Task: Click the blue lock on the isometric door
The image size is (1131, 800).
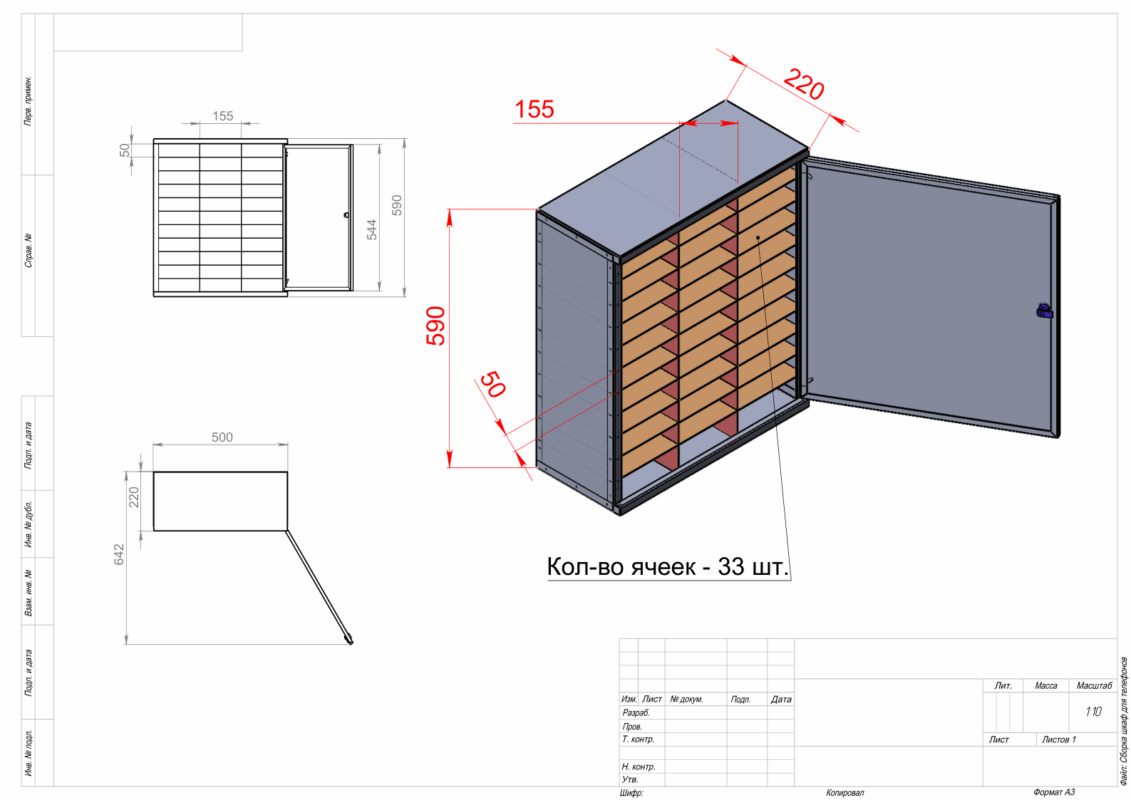Action: 1044,312
